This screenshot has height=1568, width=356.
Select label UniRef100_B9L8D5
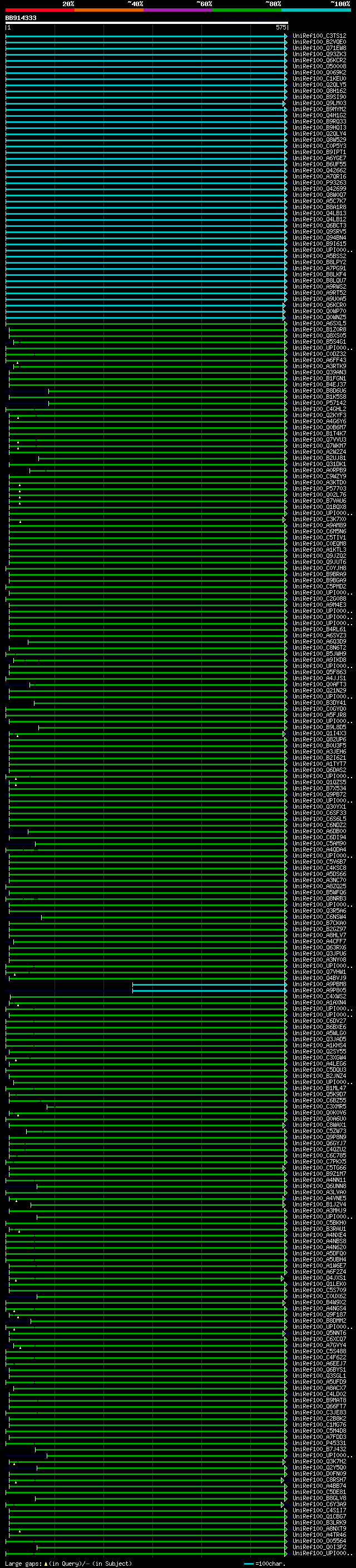(x=319, y=728)
